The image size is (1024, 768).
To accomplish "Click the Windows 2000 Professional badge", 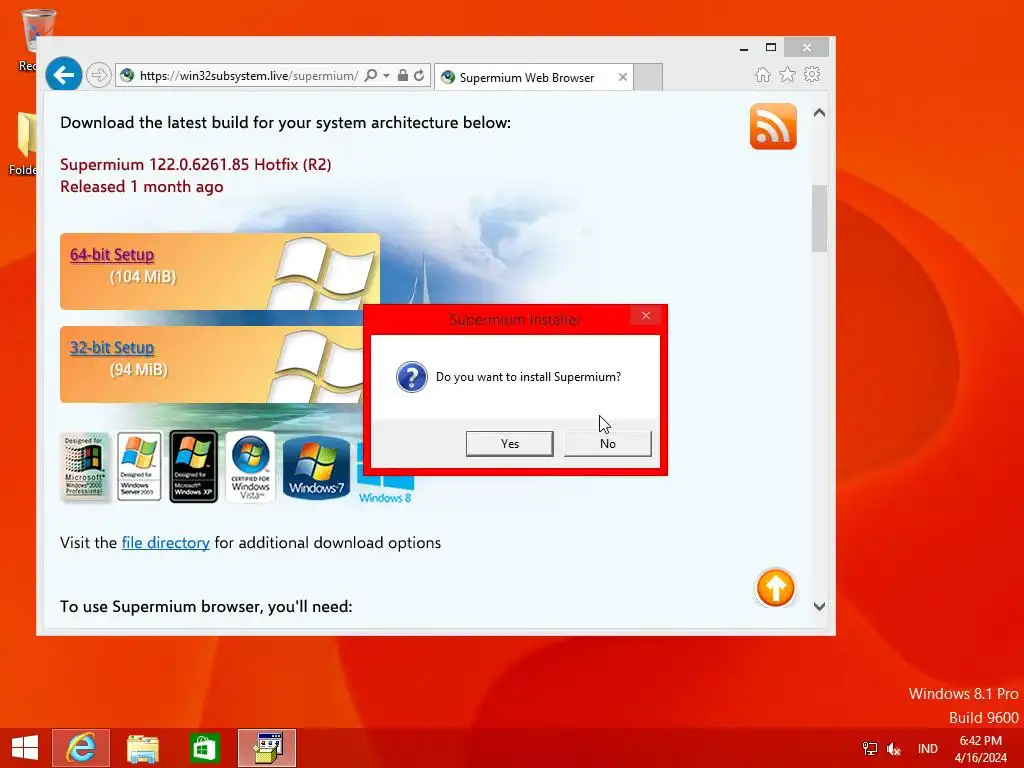I will [x=85, y=467].
